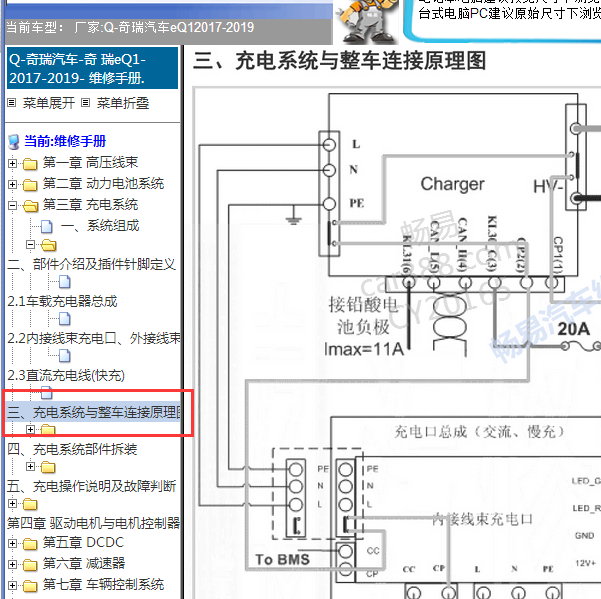Select 第四章 驱动电机与电机控制器 chapter
601x599 pixels.
(x=94, y=523)
